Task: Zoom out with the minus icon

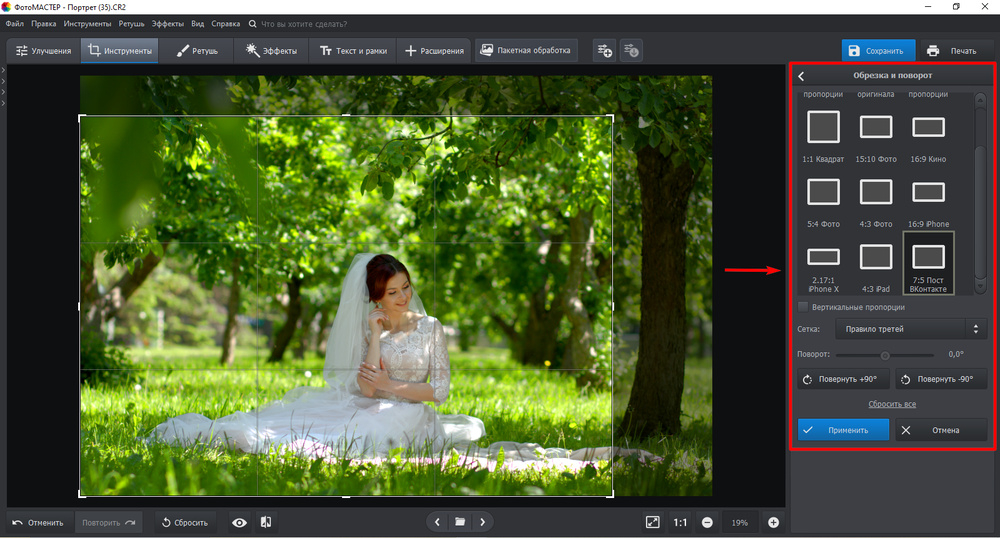Action: tap(707, 522)
